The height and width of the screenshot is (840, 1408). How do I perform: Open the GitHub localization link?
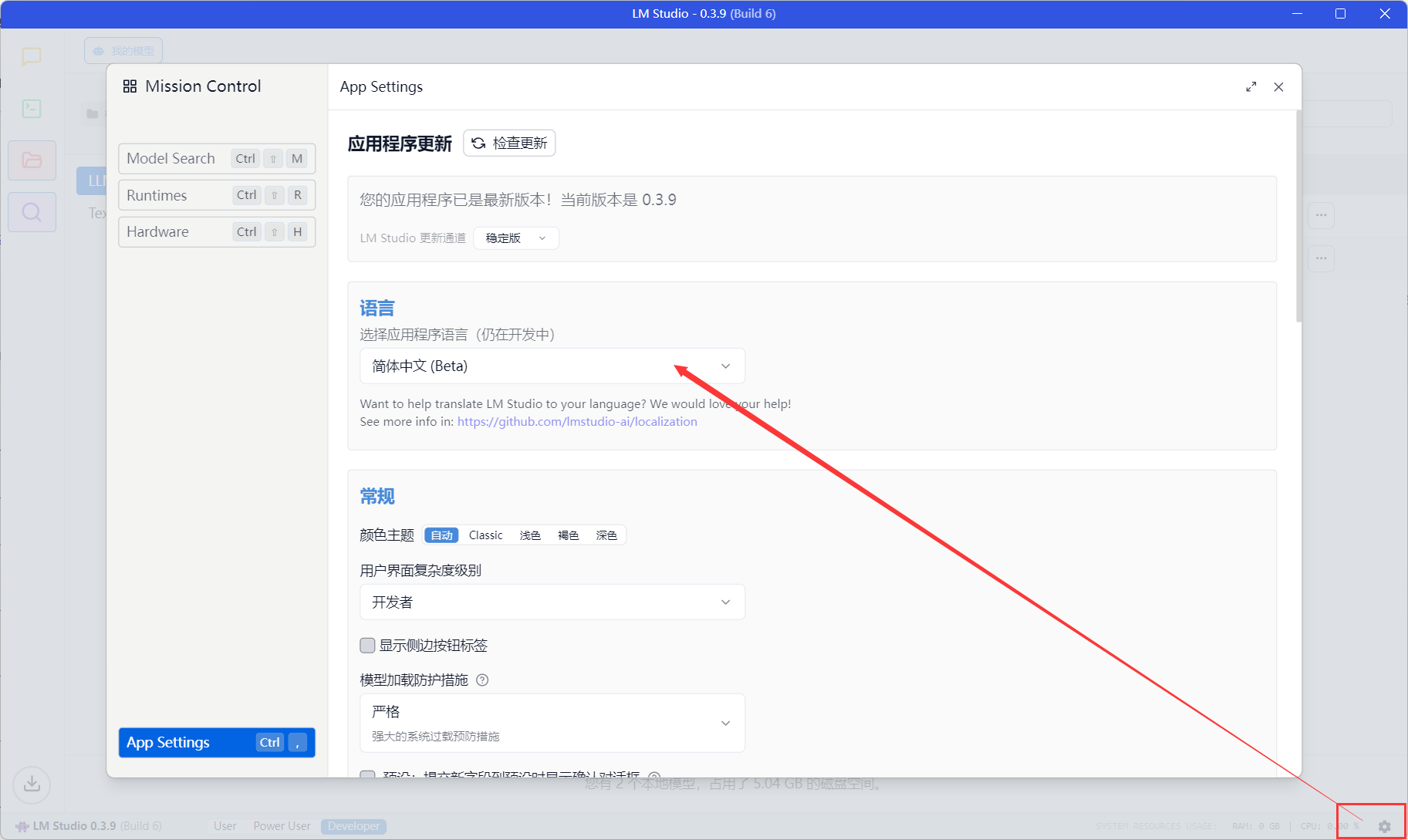click(x=577, y=422)
